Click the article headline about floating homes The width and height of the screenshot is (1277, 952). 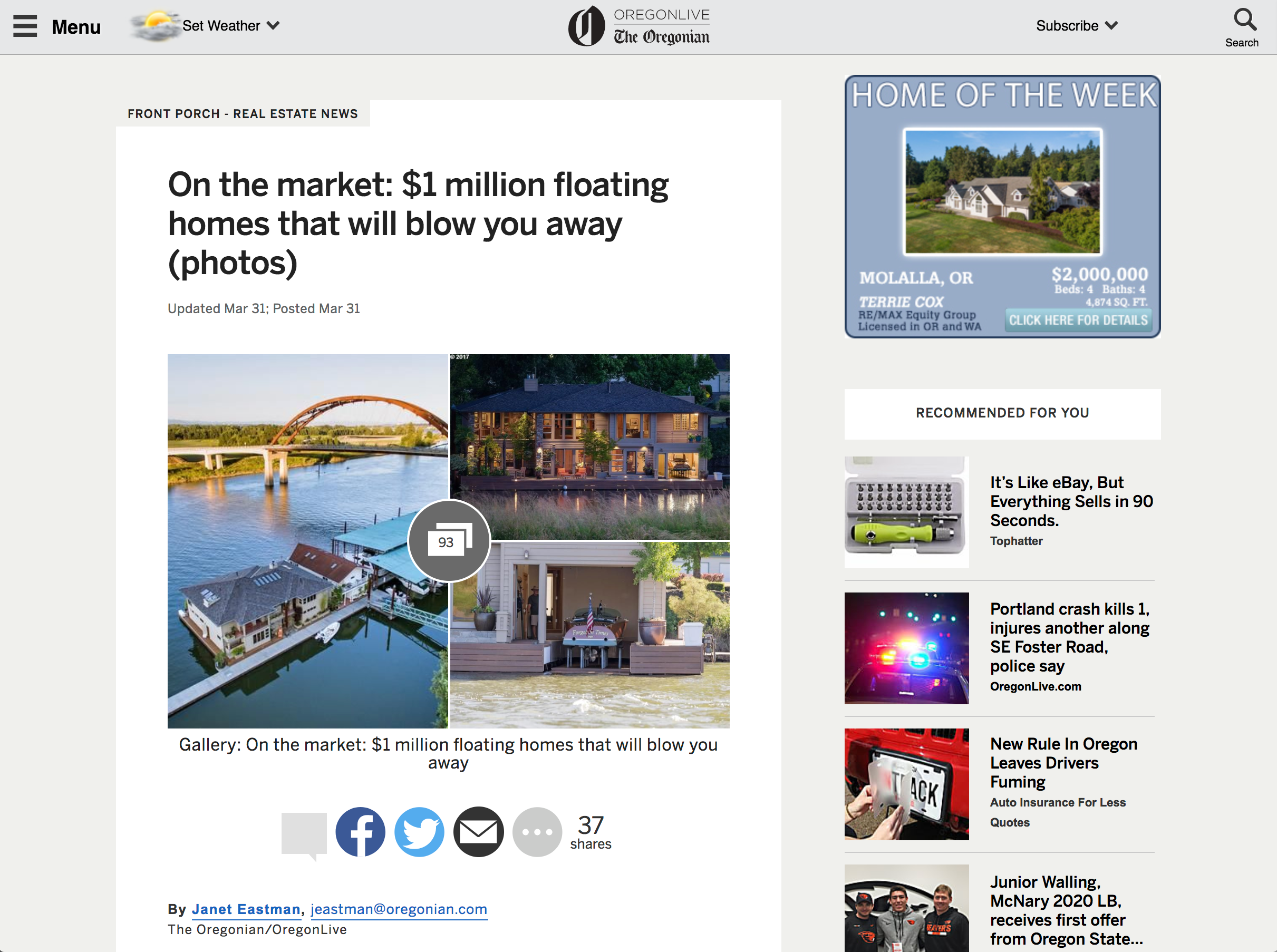418,224
